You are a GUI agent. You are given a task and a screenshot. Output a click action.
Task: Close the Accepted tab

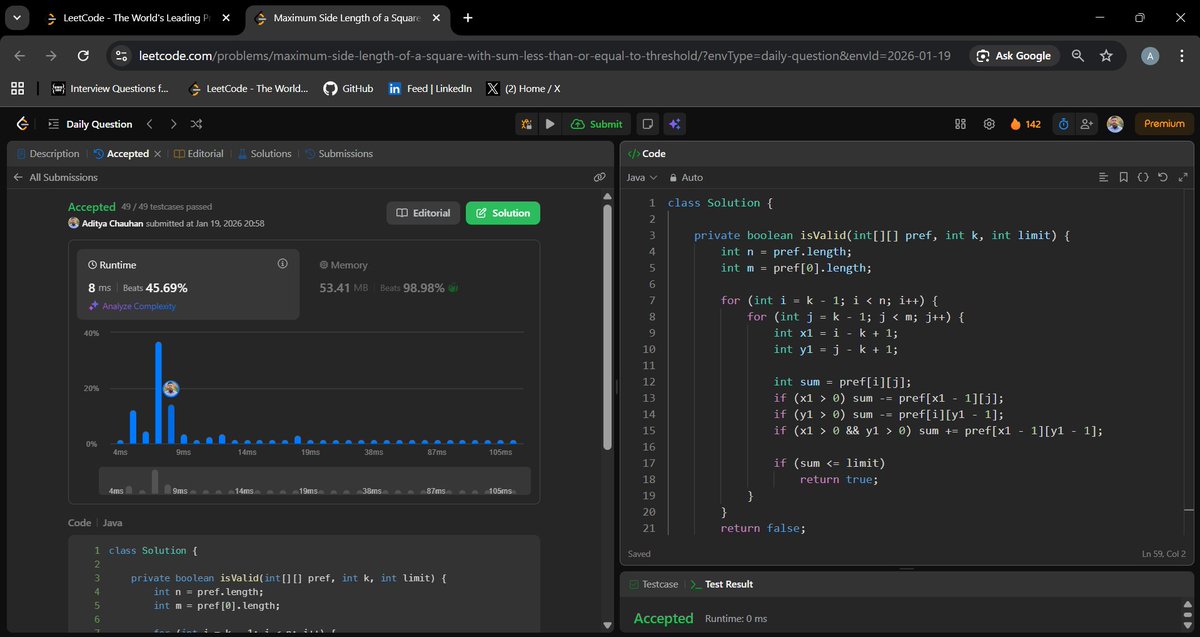click(x=157, y=154)
